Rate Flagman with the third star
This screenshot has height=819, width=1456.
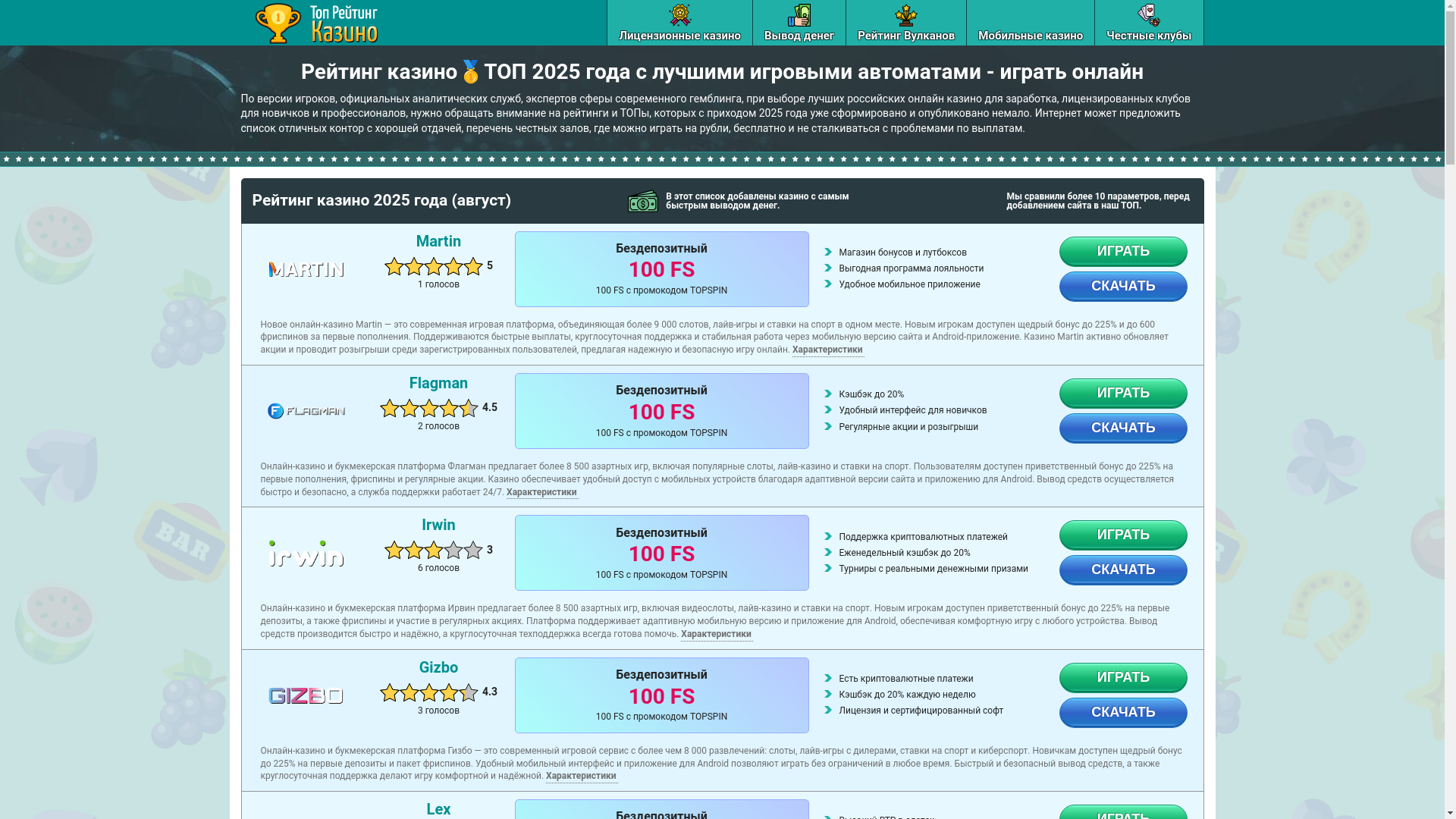point(429,408)
